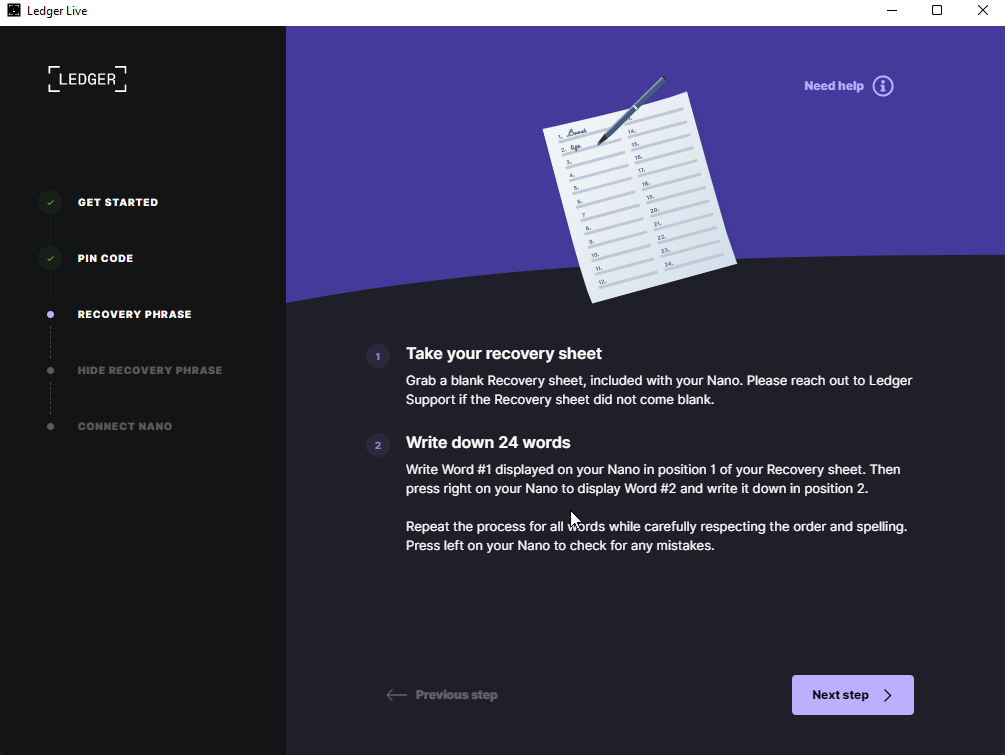The height and width of the screenshot is (755, 1005).
Task: Click the recovery sheet illustration
Action: [638, 195]
